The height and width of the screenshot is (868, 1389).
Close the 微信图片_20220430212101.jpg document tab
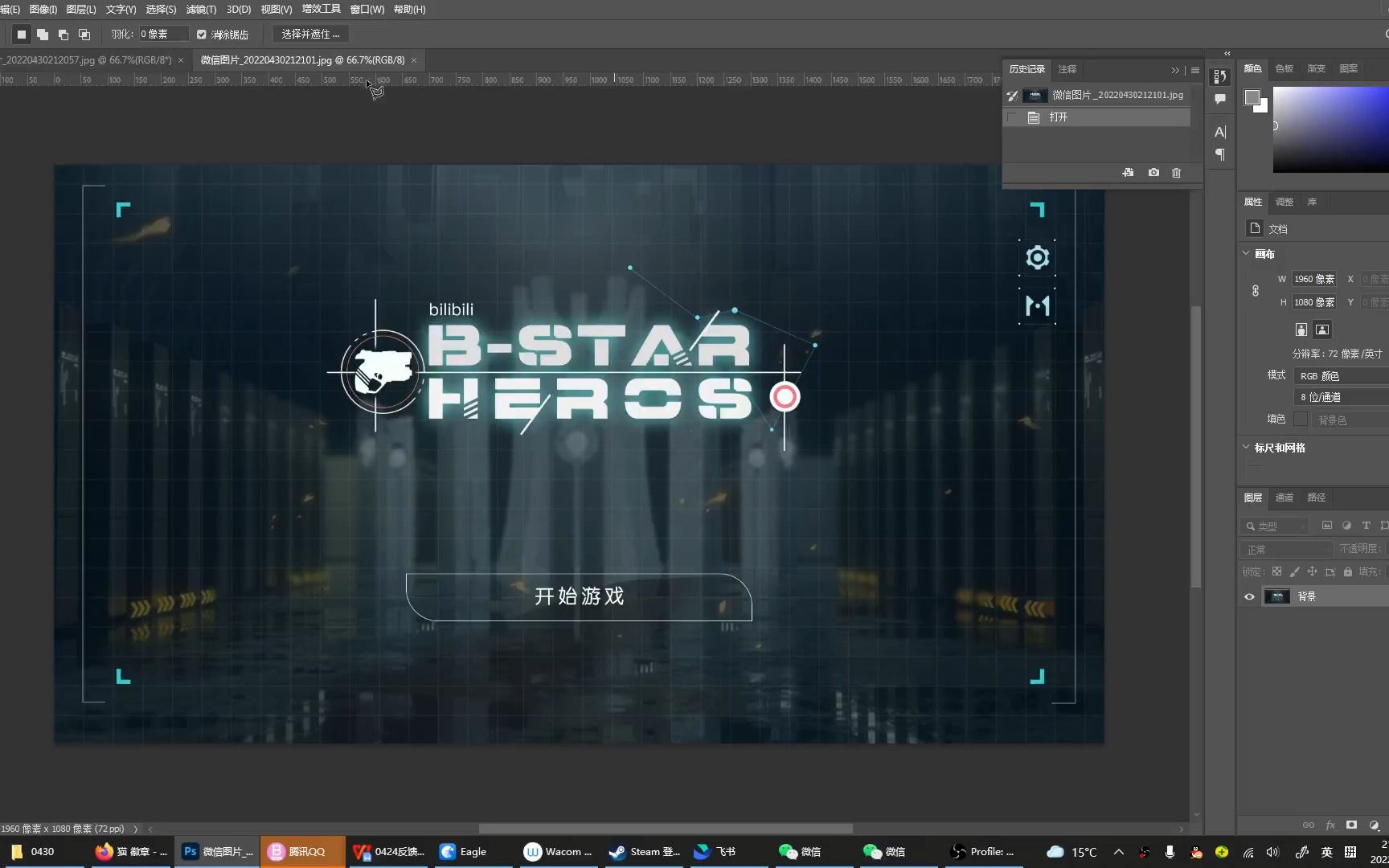point(414,60)
